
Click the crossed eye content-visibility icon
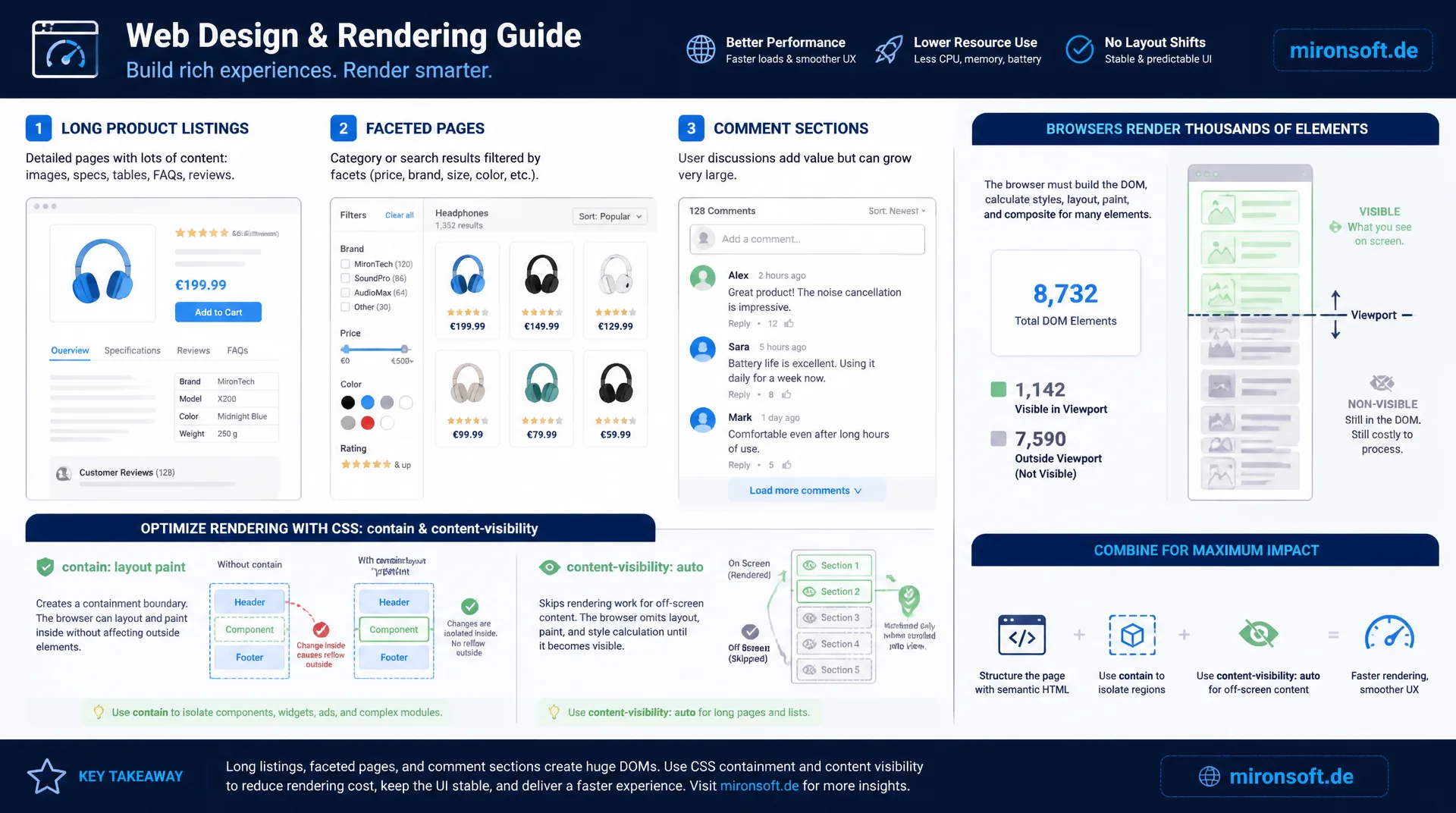point(1258,633)
